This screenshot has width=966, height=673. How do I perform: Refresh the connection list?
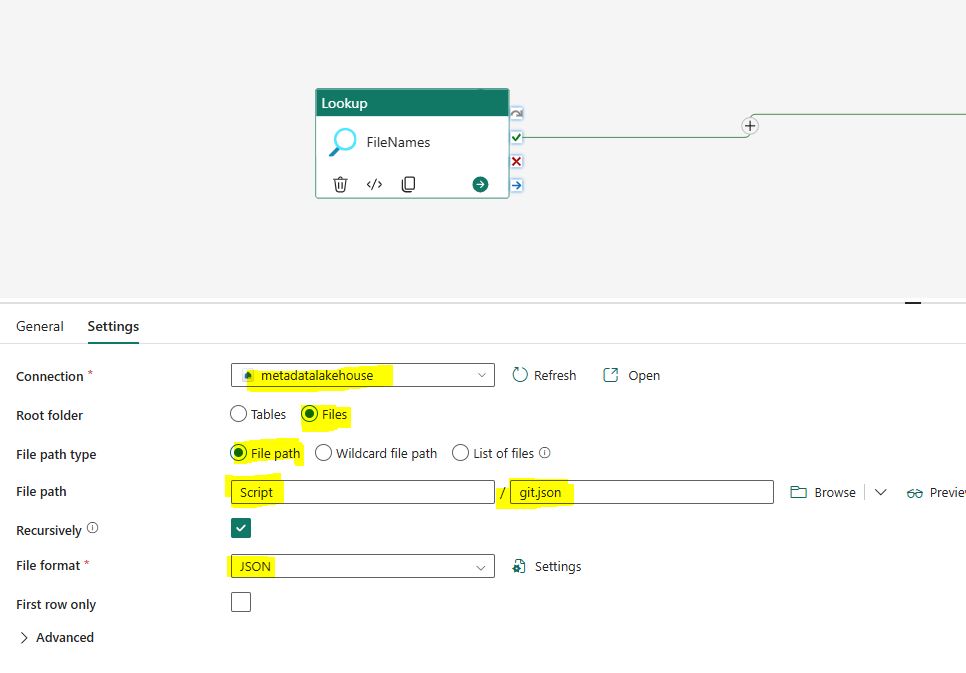tap(544, 375)
